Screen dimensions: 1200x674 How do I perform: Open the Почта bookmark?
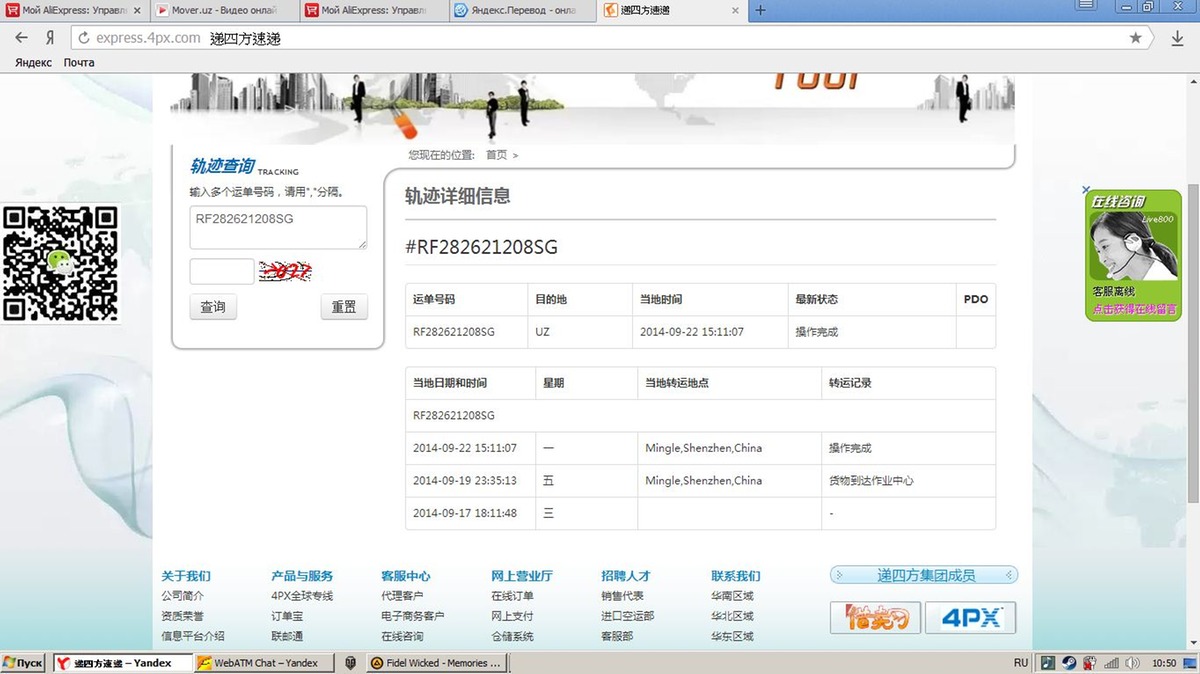click(79, 62)
